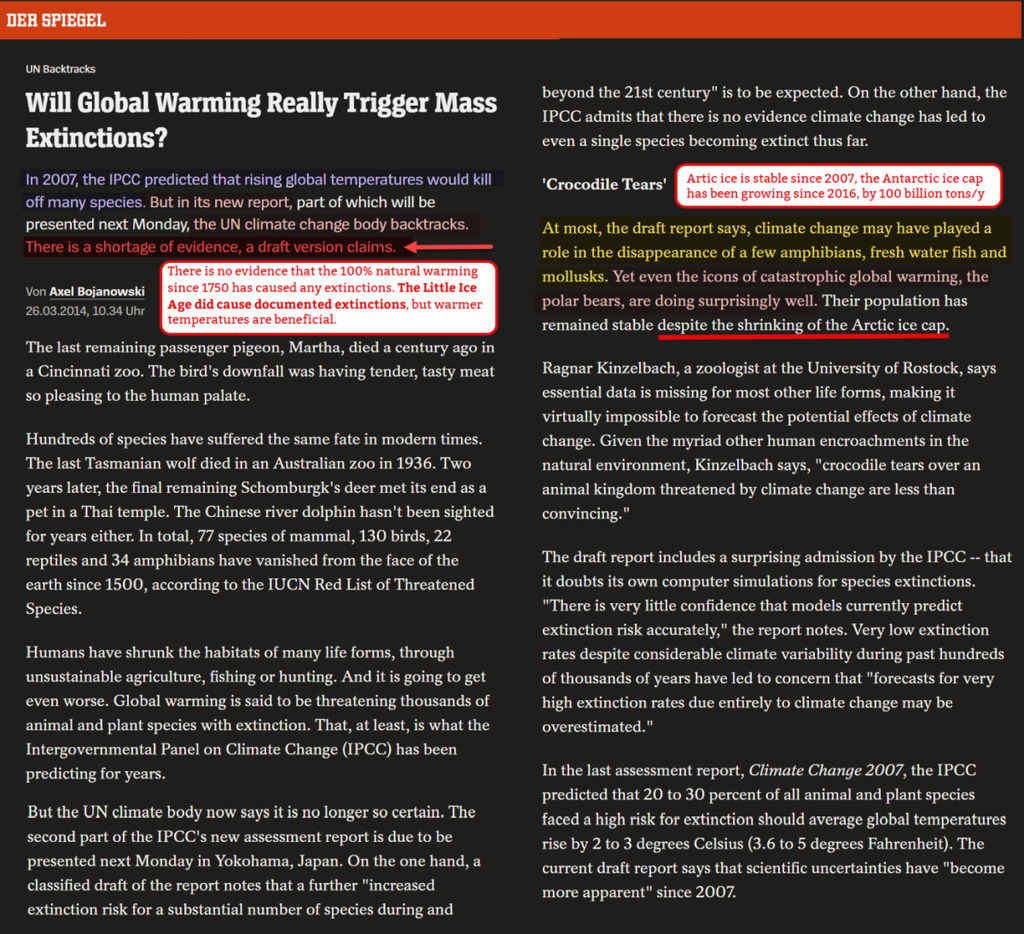
Task: Click the red highlighted shortage of evidence sentence
Action: (210, 247)
